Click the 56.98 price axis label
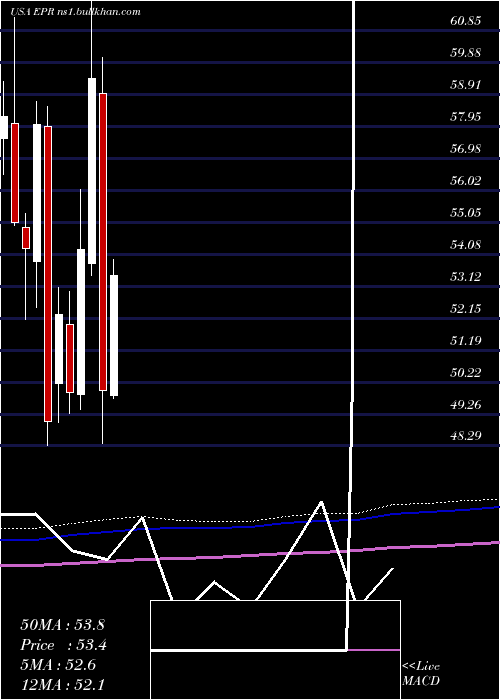500x700 pixels. coord(466,149)
